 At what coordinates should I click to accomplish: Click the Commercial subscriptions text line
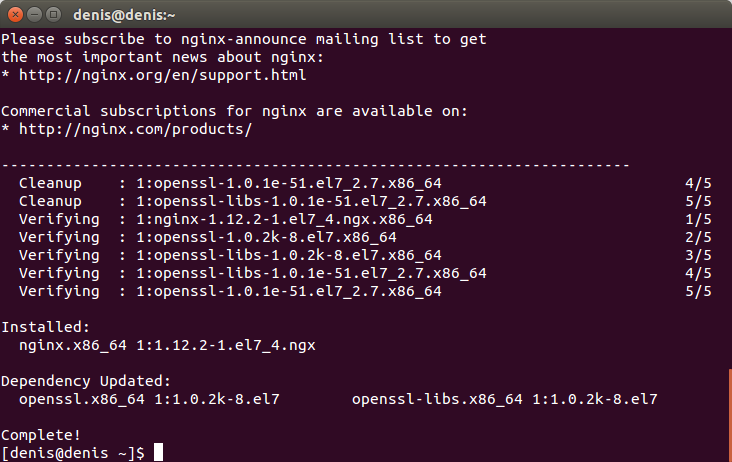(x=234, y=111)
